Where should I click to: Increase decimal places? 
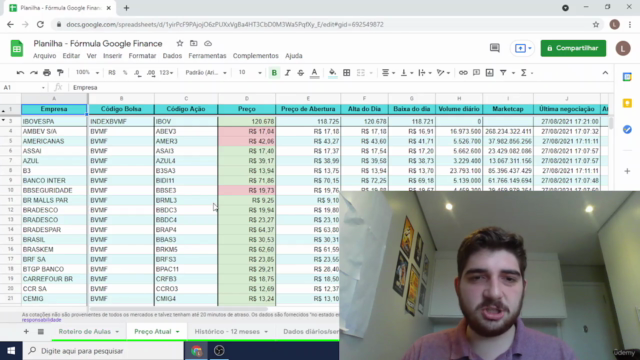151,73
